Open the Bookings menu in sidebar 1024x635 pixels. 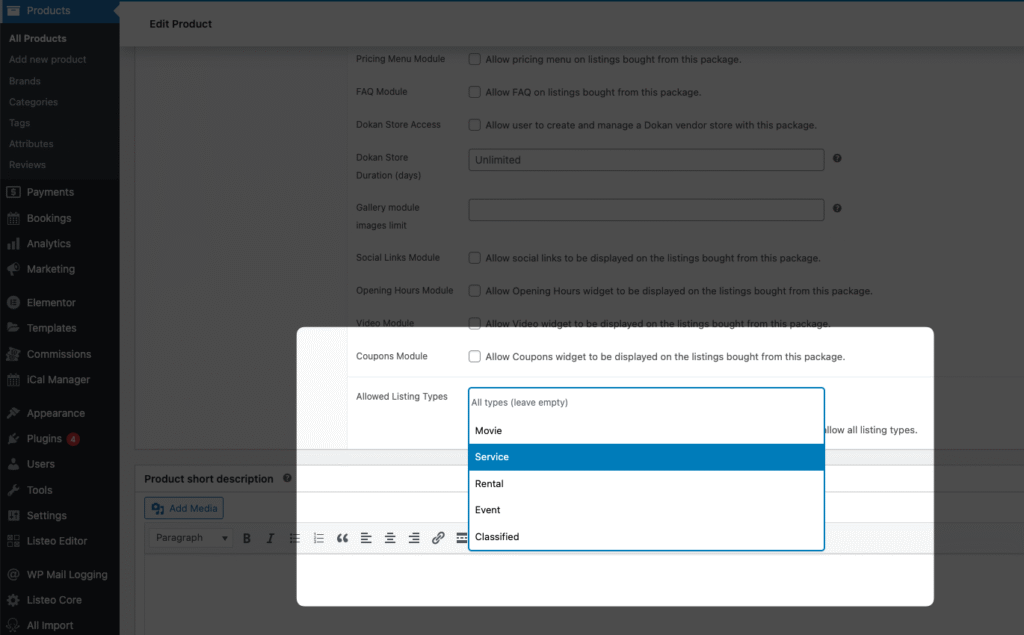point(49,218)
